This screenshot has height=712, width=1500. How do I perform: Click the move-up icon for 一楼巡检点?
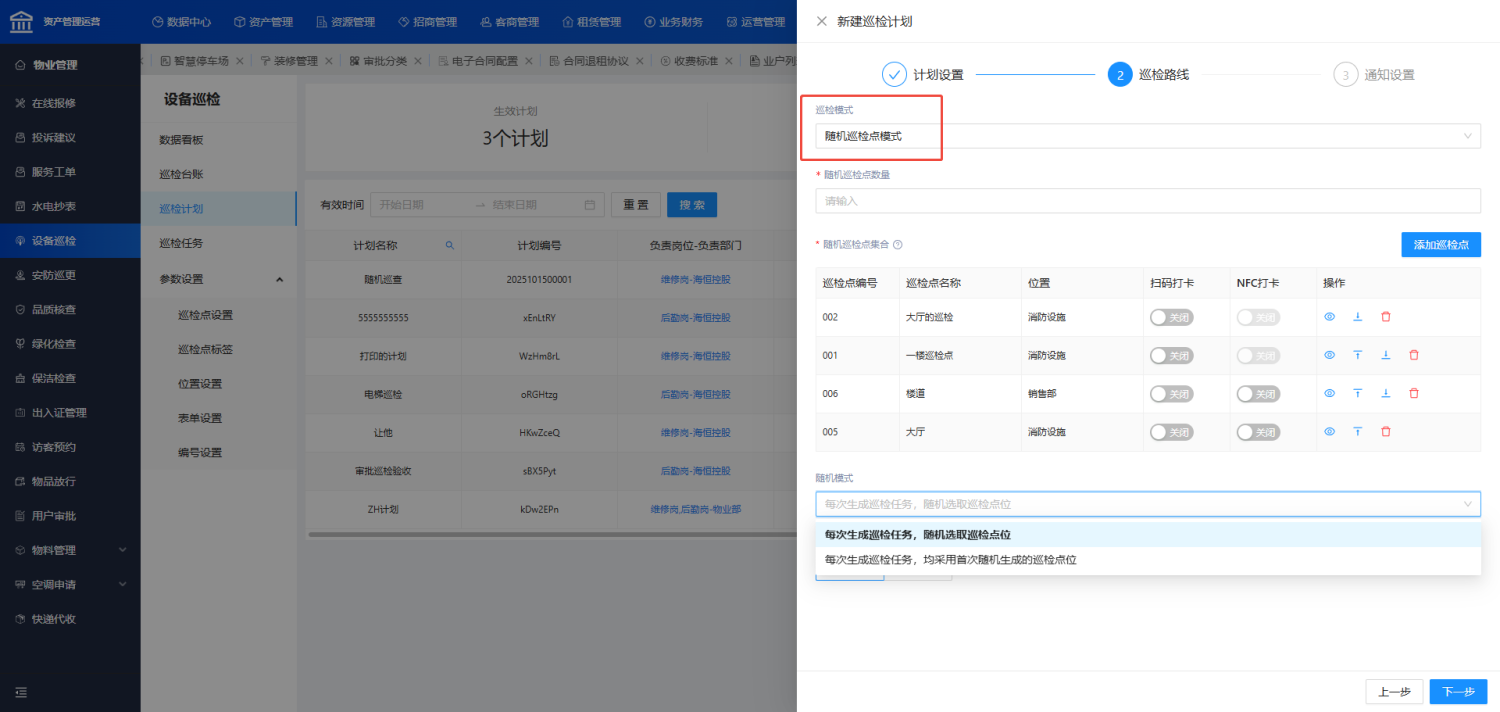click(1358, 355)
